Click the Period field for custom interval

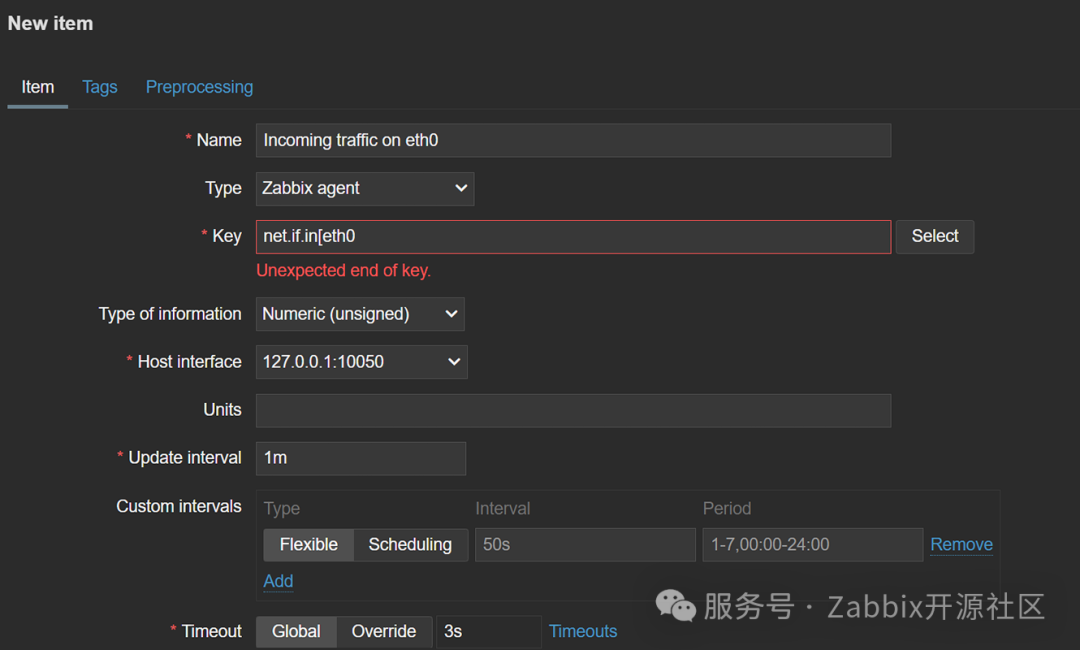pos(812,545)
